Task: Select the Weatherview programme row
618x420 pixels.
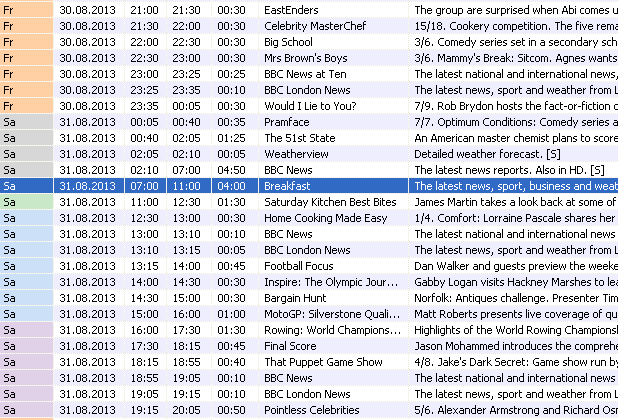Action: [296, 154]
